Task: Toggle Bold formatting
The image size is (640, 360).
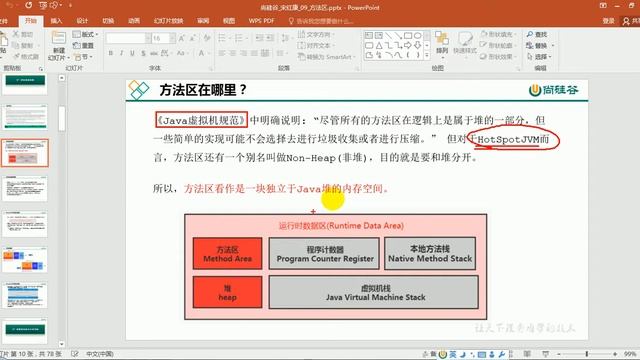Action: click(111, 53)
